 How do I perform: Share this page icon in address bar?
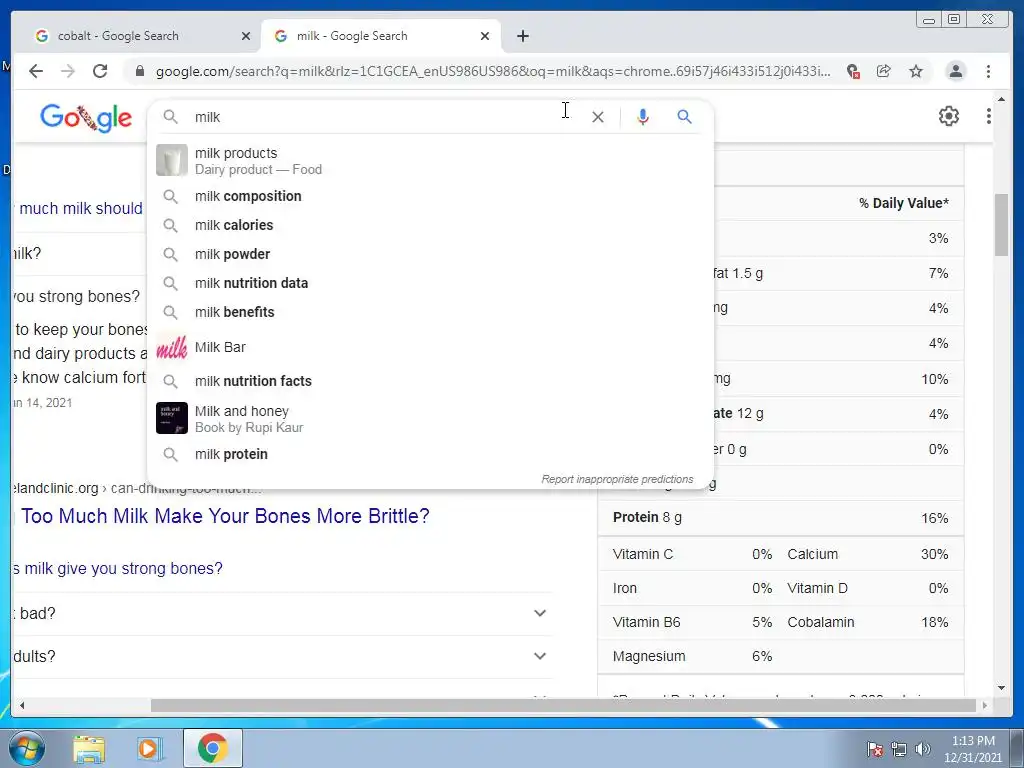[884, 71]
